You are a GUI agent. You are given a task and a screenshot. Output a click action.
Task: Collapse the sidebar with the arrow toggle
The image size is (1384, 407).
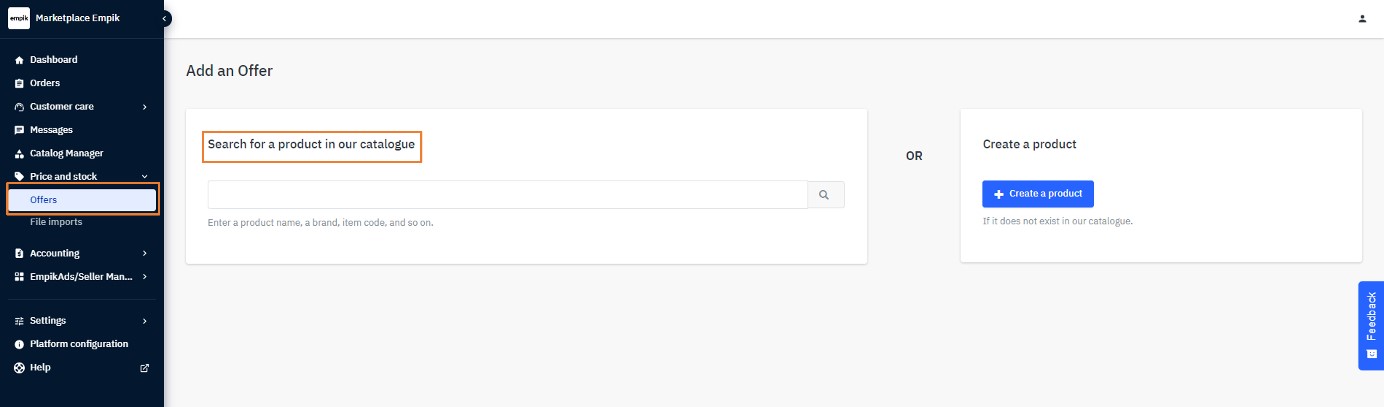164,18
